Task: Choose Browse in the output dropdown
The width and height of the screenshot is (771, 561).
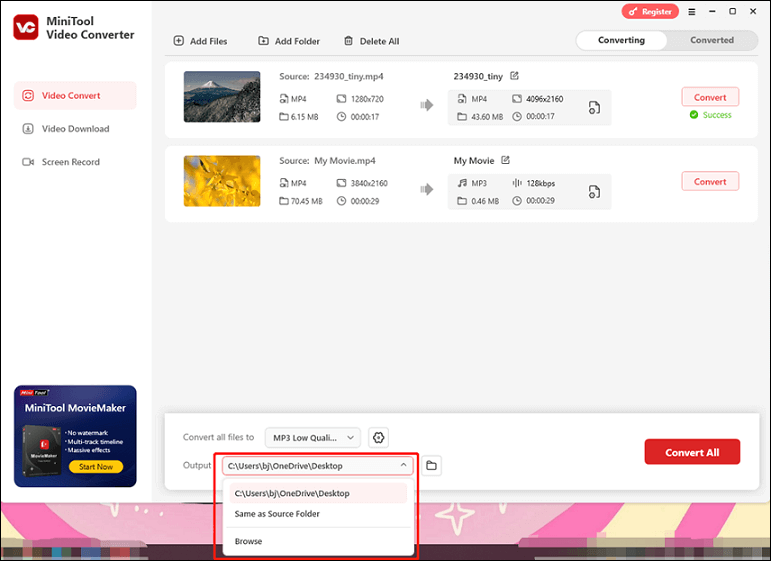Action: click(318, 541)
